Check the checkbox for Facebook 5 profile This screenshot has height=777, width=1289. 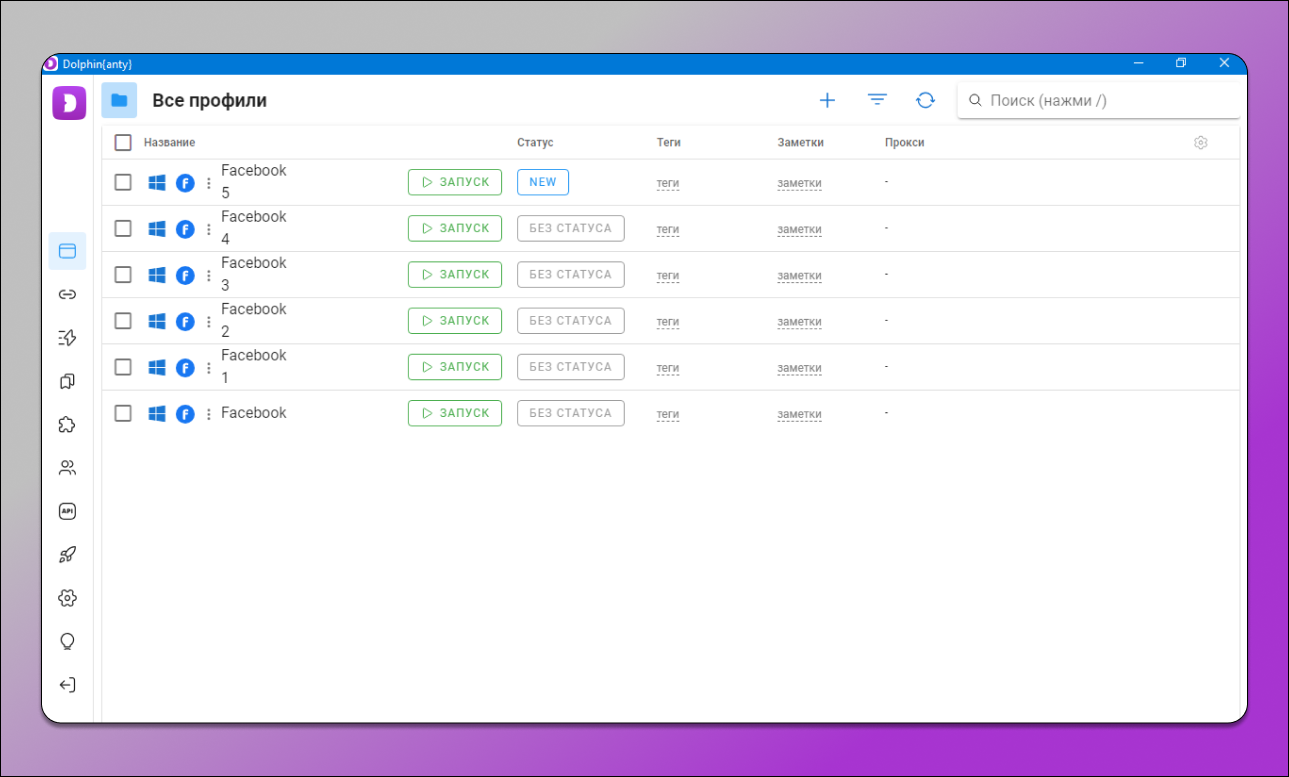[x=123, y=182]
